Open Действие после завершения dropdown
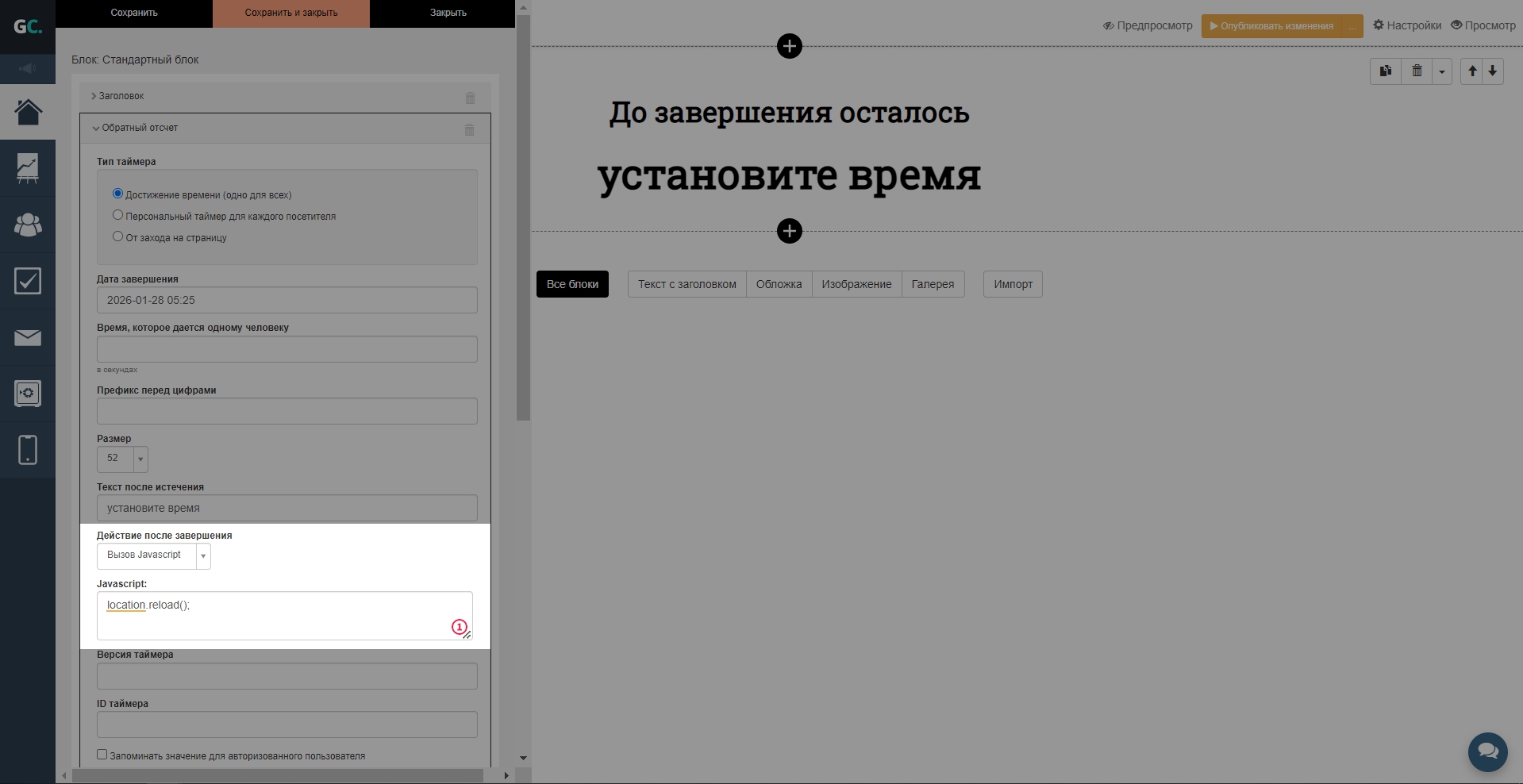 coord(154,555)
